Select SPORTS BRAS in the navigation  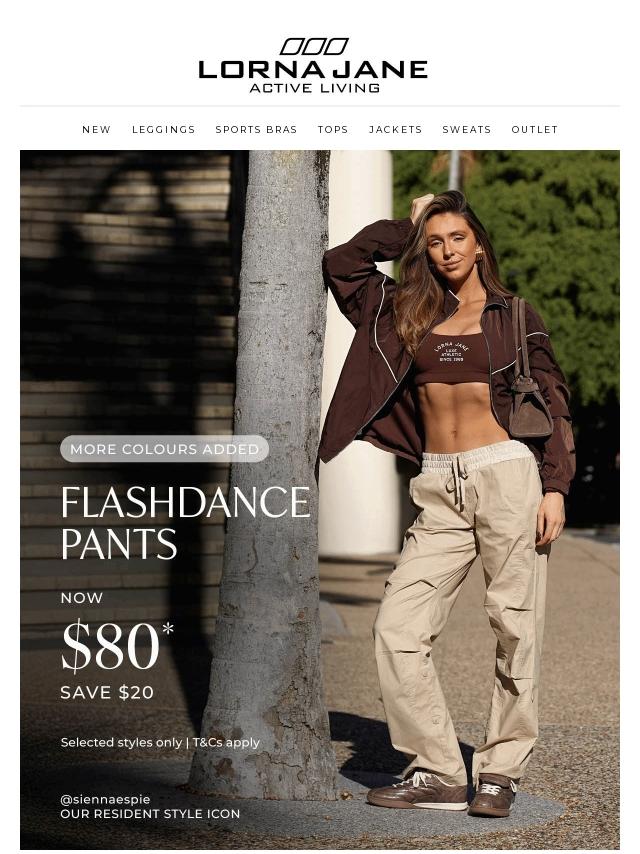tap(256, 130)
